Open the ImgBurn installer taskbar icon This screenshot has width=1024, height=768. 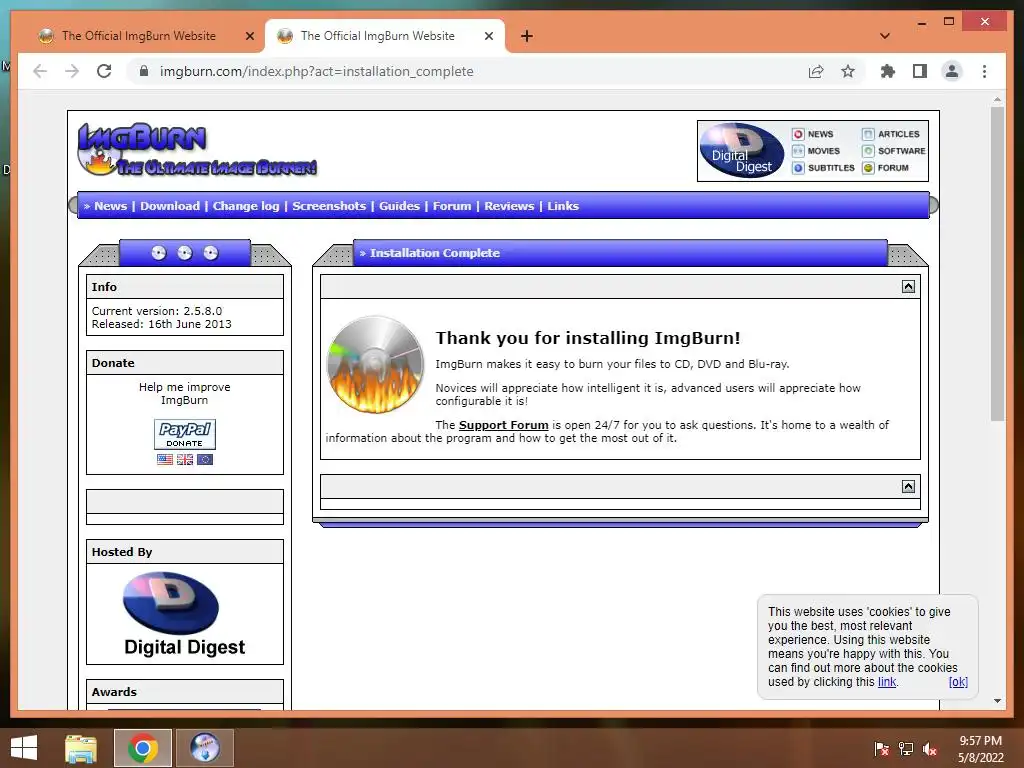click(204, 748)
